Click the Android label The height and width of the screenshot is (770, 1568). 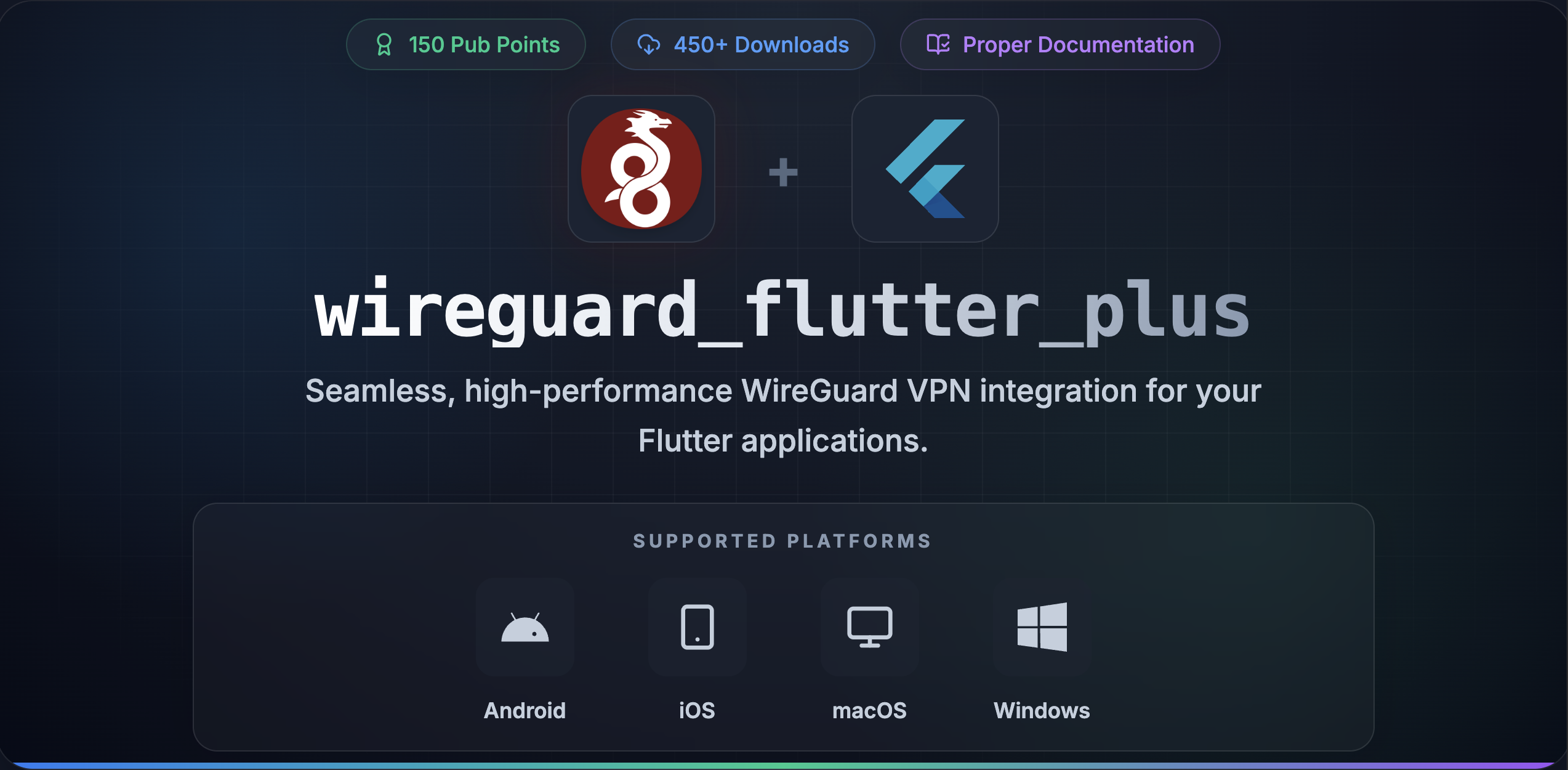pos(525,710)
